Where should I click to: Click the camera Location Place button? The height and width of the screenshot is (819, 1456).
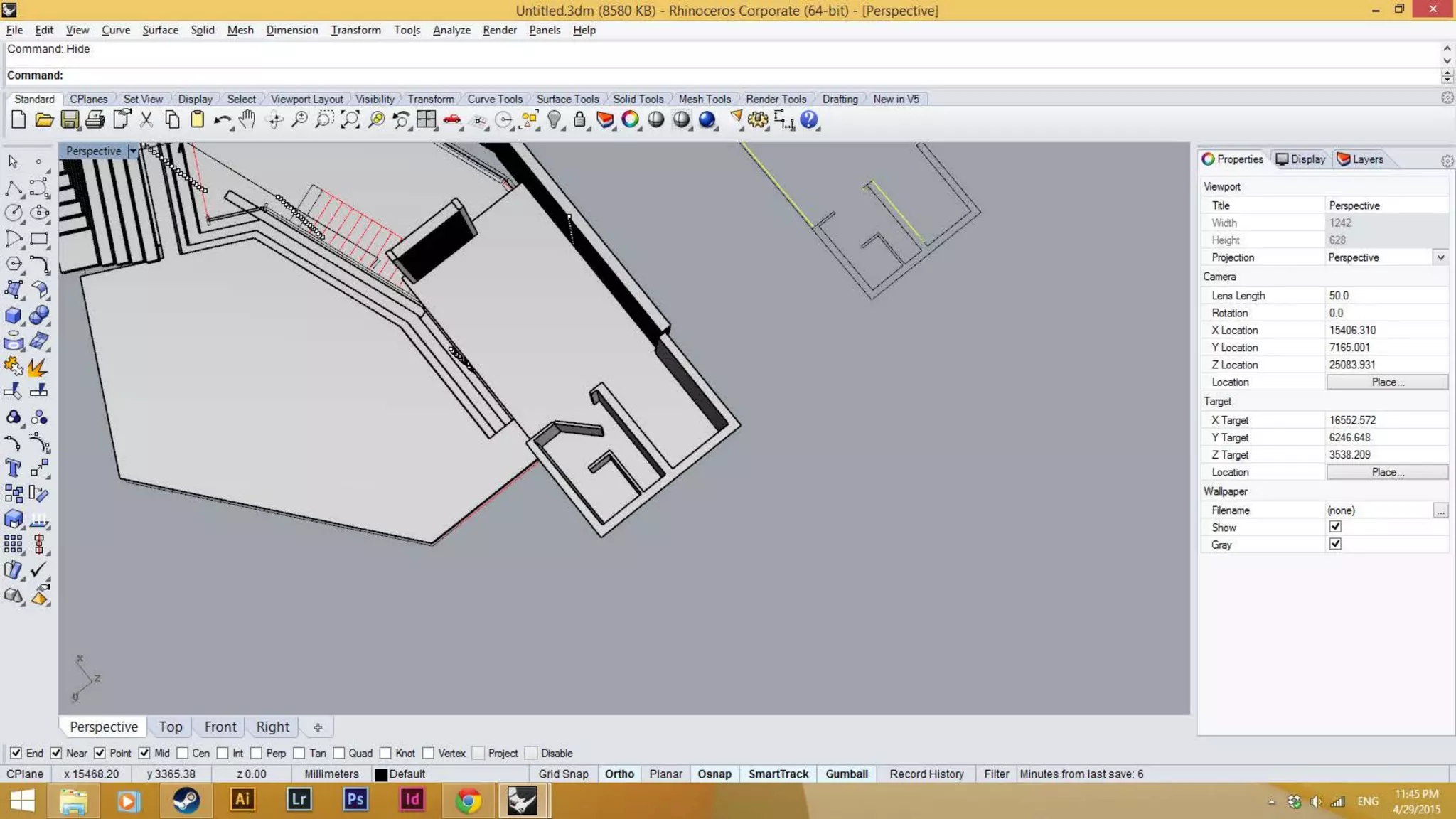pos(1387,382)
